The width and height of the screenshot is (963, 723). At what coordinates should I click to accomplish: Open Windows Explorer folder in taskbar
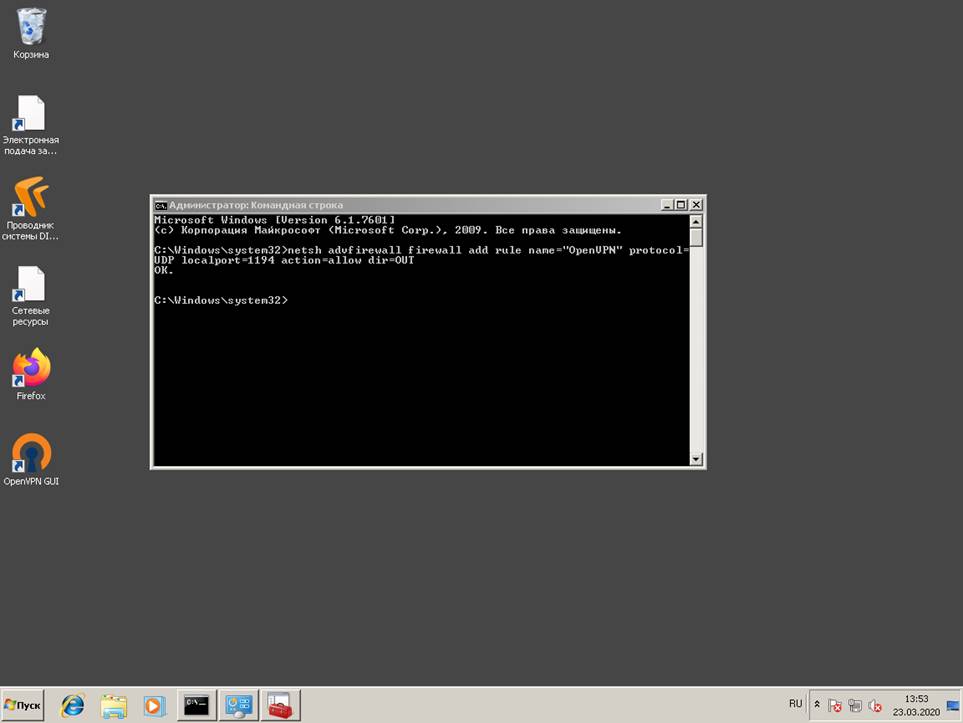pos(114,705)
